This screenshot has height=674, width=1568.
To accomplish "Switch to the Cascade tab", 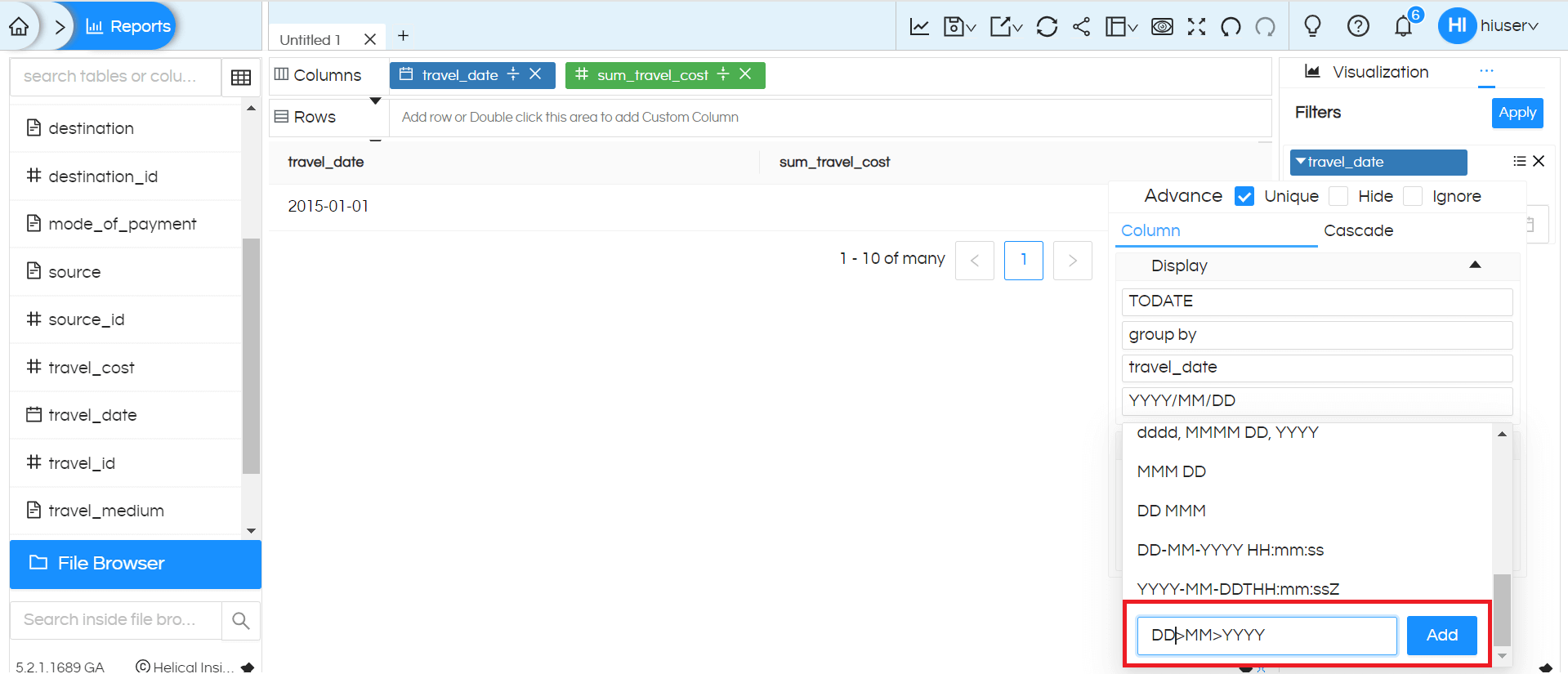I will click(1358, 230).
